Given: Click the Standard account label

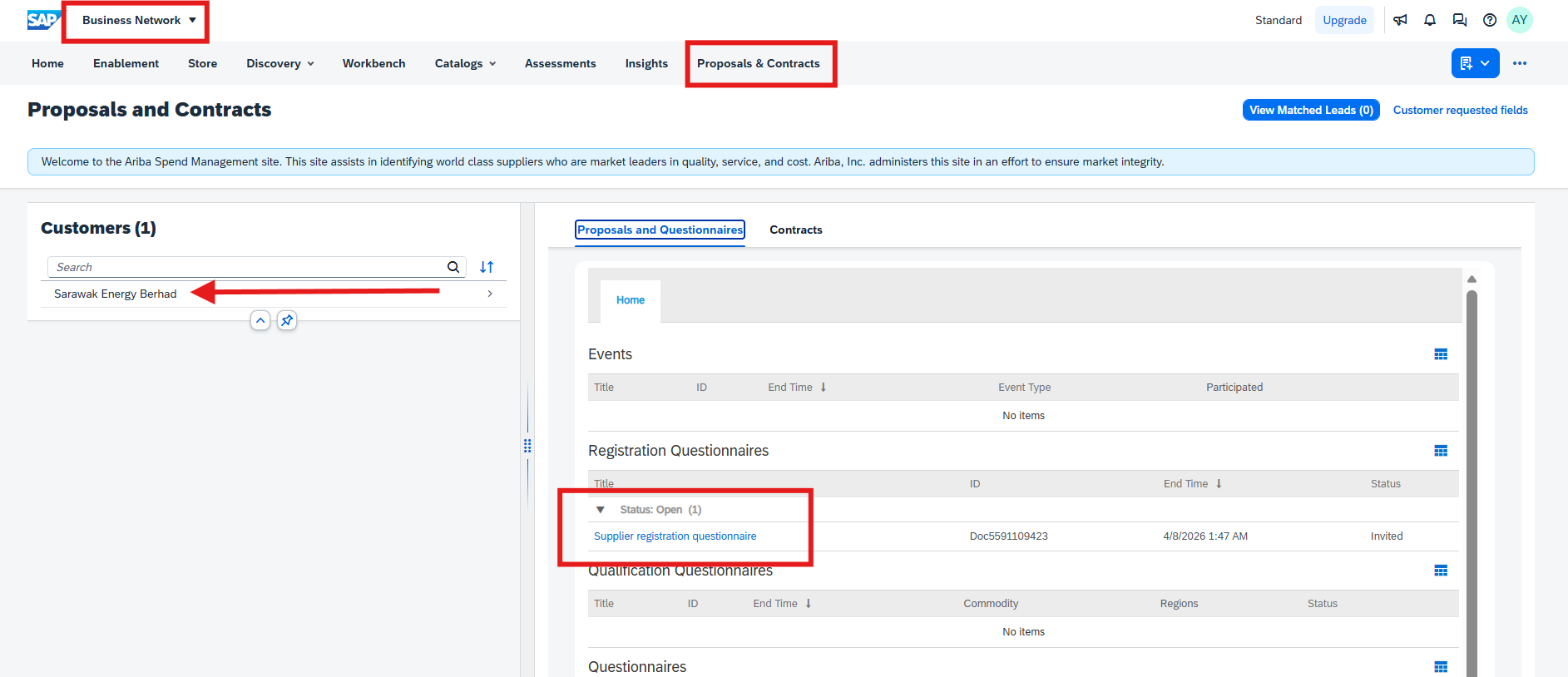Looking at the screenshot, I should (x=1279, y=20).
